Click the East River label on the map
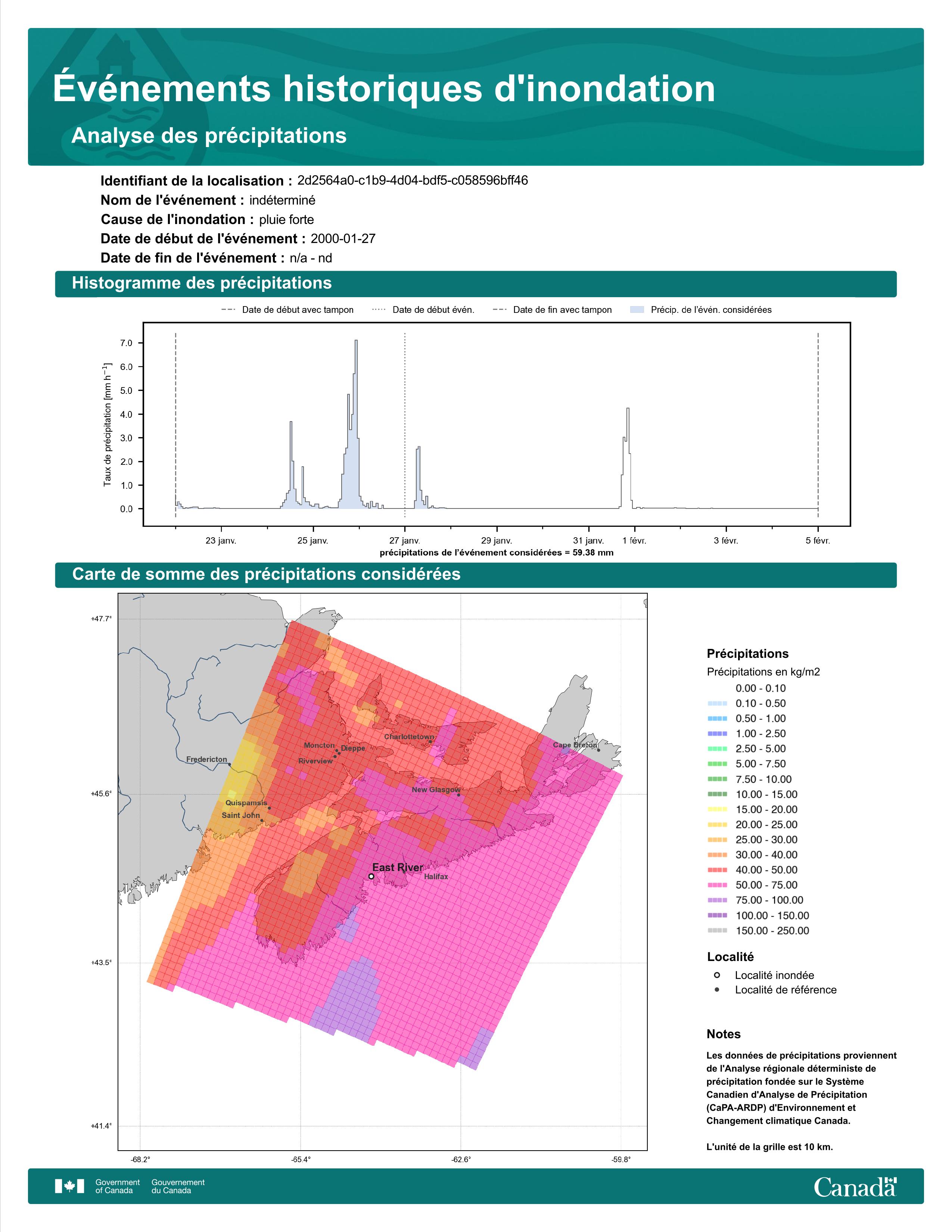 398,868
